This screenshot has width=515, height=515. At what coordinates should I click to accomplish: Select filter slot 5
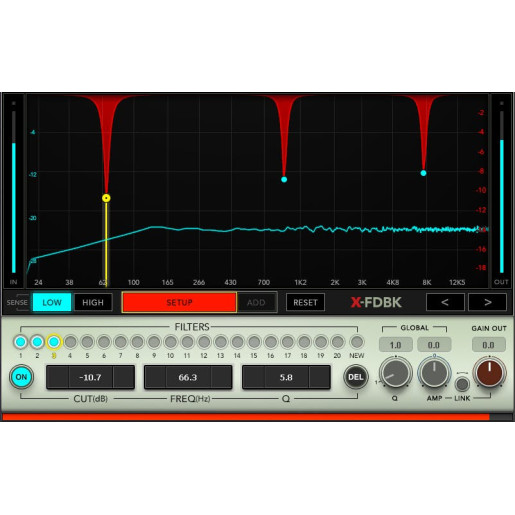click(x=87, y=342)
